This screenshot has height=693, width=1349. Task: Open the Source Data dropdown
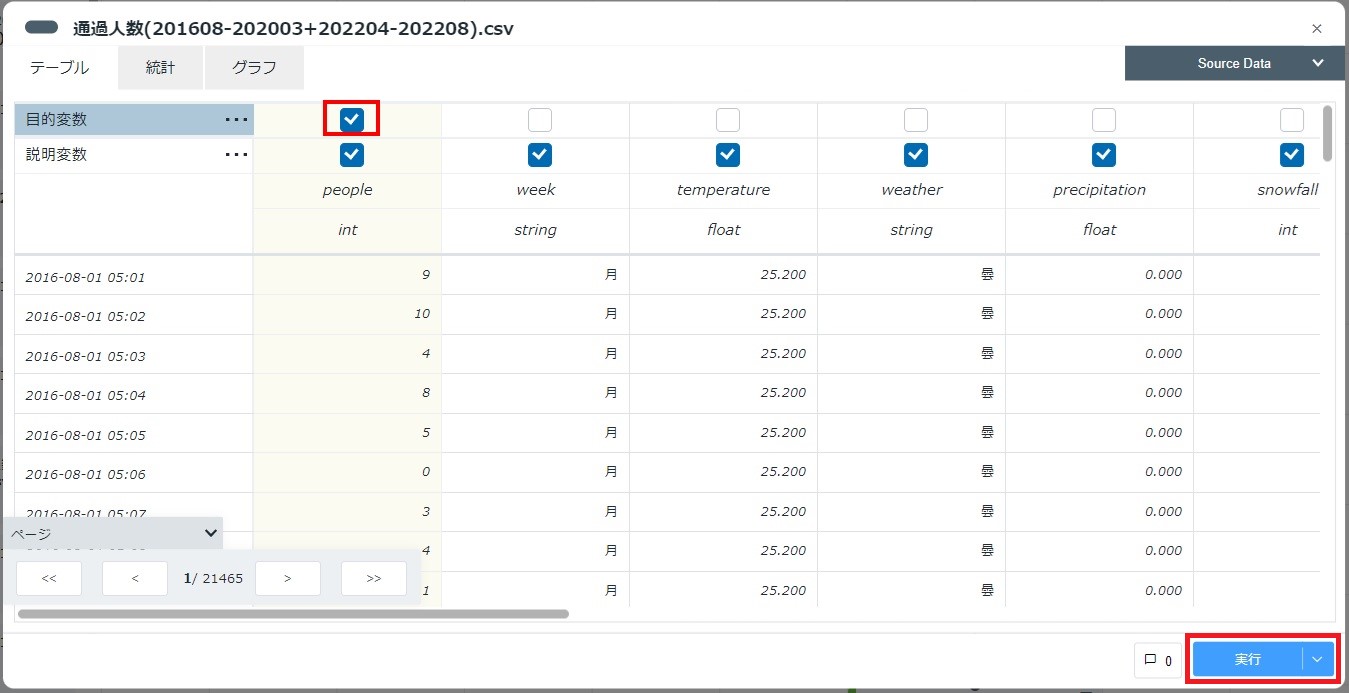(1236, 63)
